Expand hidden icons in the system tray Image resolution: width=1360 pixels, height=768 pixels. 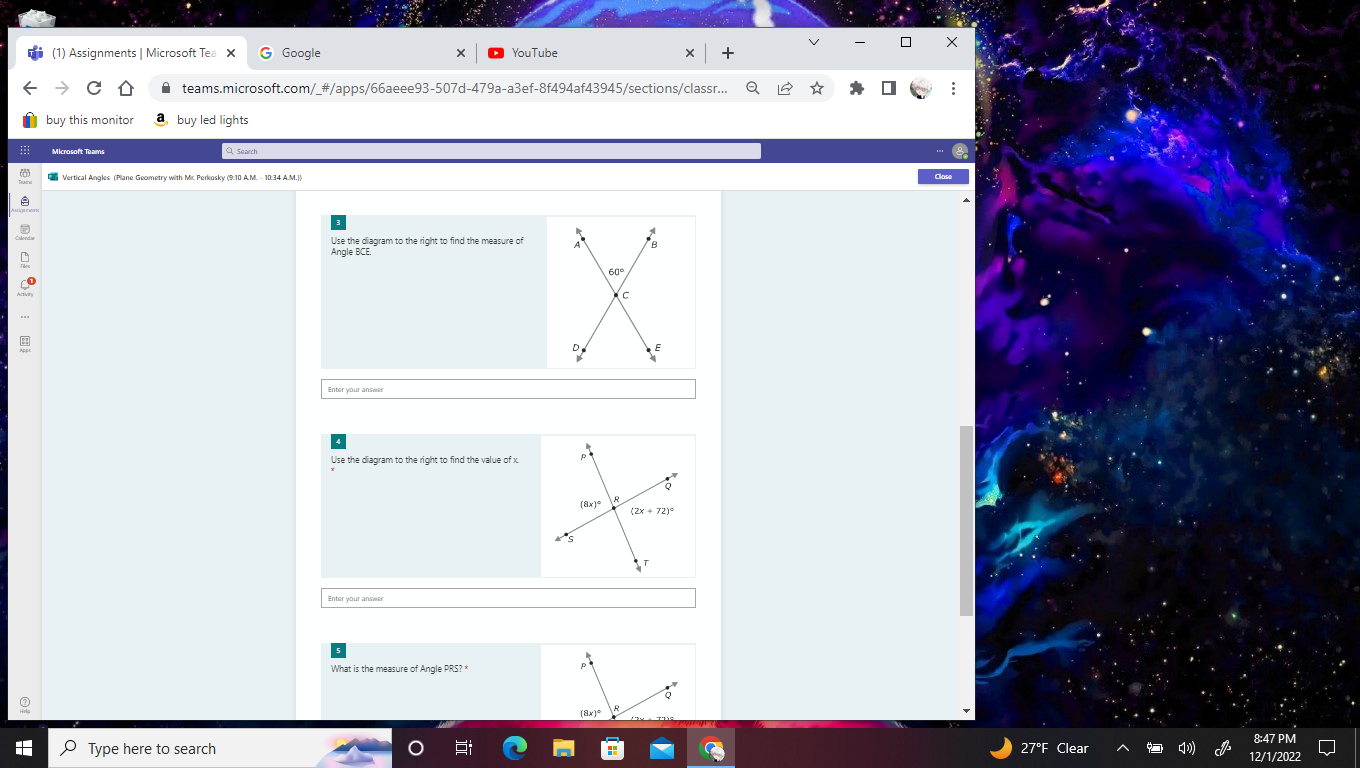[1122, 748]
